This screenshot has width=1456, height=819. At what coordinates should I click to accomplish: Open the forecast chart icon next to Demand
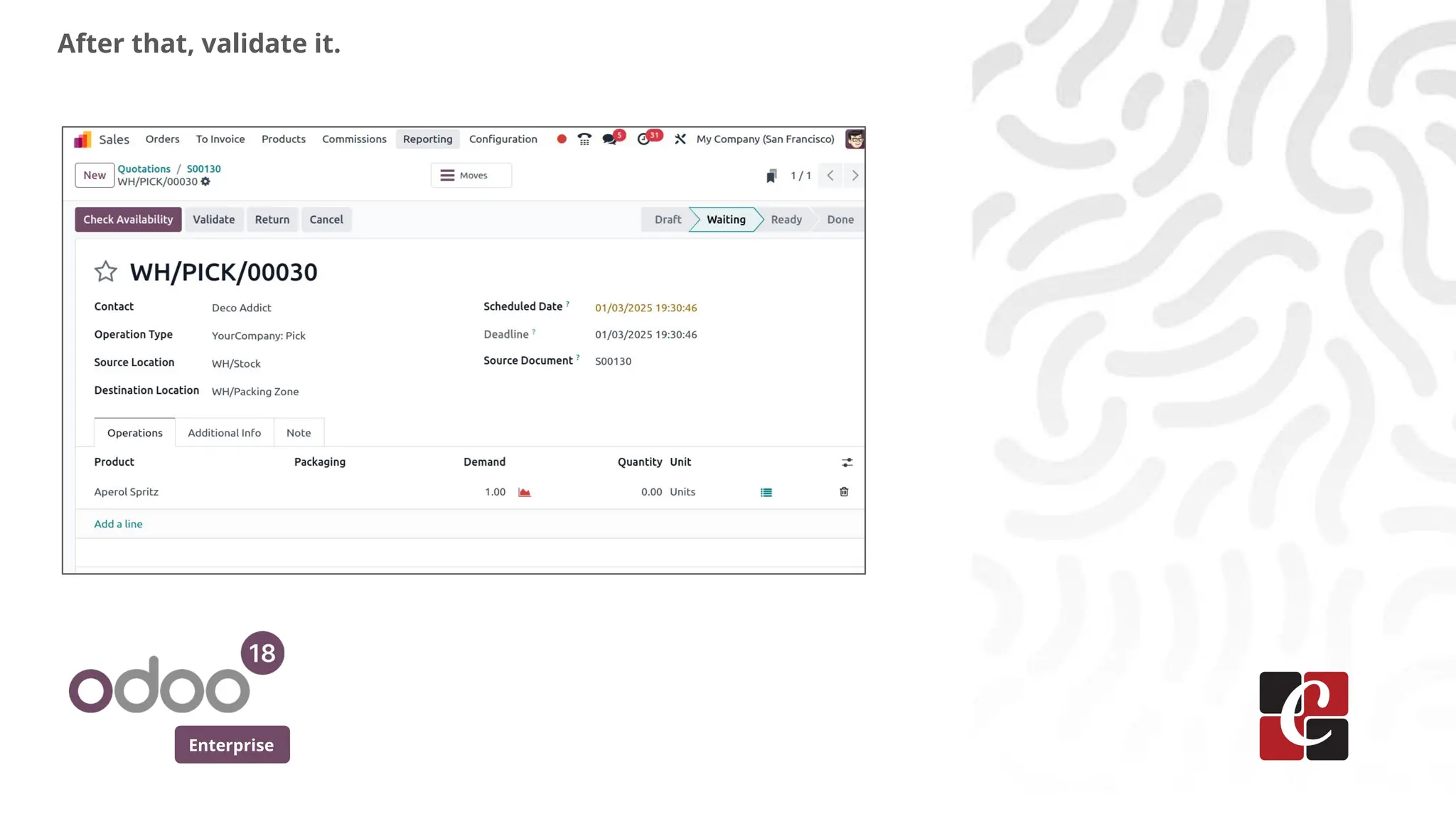pyautogui.click(x=524, y=492)
